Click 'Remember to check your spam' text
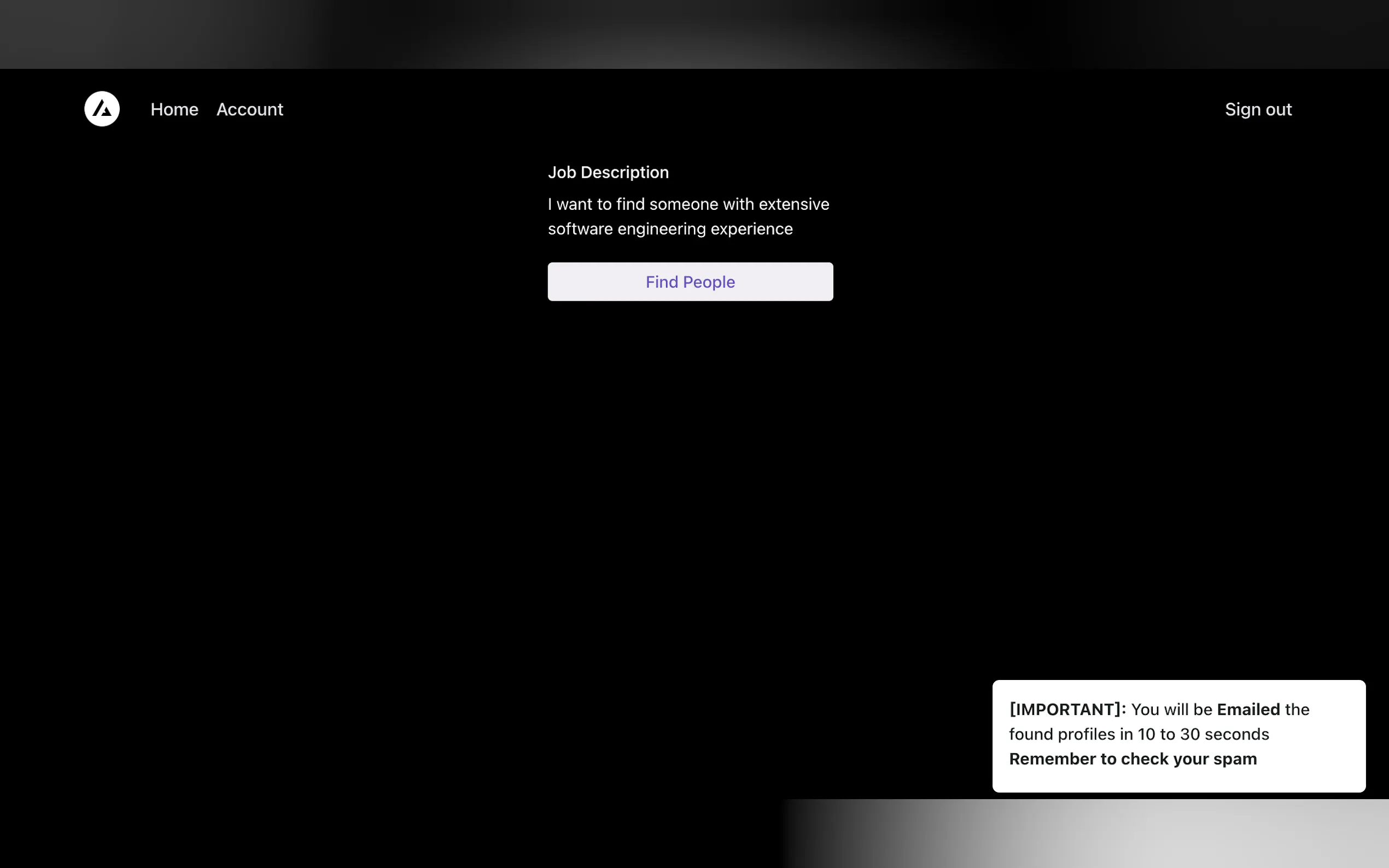The width and height of the screenshot is (1389, 868). click(x=1133, y=759)
